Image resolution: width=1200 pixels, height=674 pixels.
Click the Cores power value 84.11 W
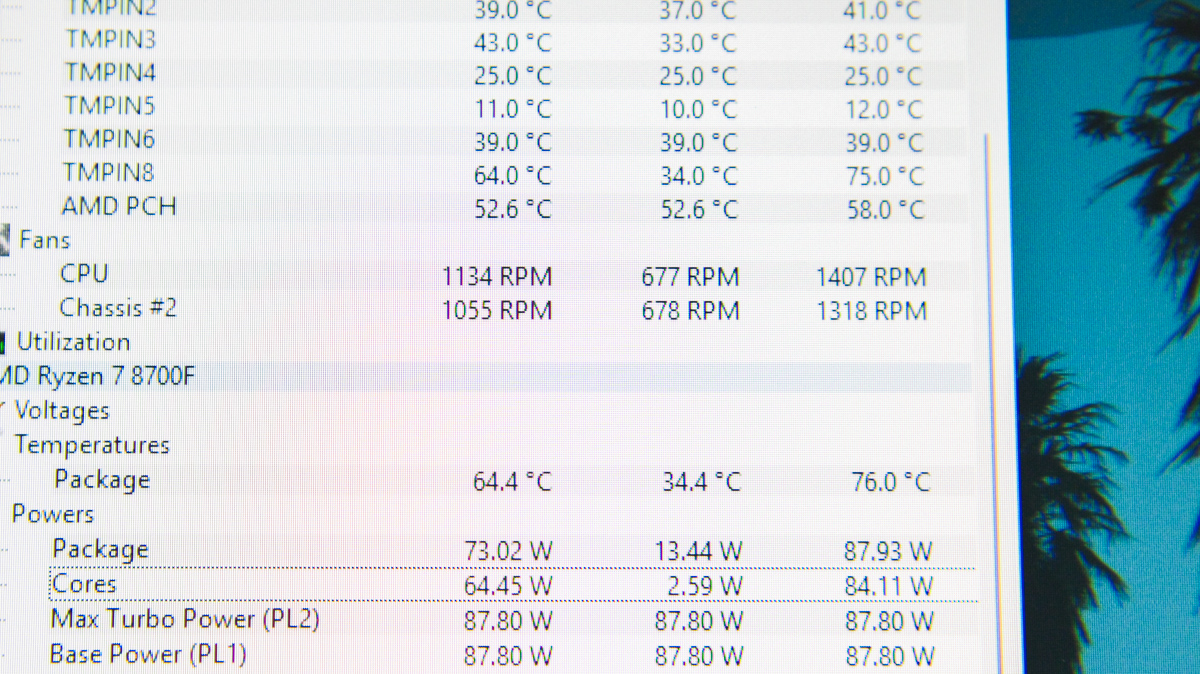pyautogui.click(x=889, y=585)
